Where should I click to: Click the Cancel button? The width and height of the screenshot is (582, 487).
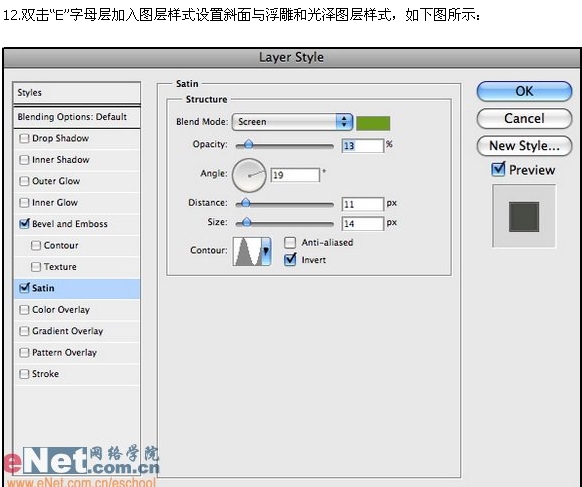pyautogui.click(x=524, y=118)
